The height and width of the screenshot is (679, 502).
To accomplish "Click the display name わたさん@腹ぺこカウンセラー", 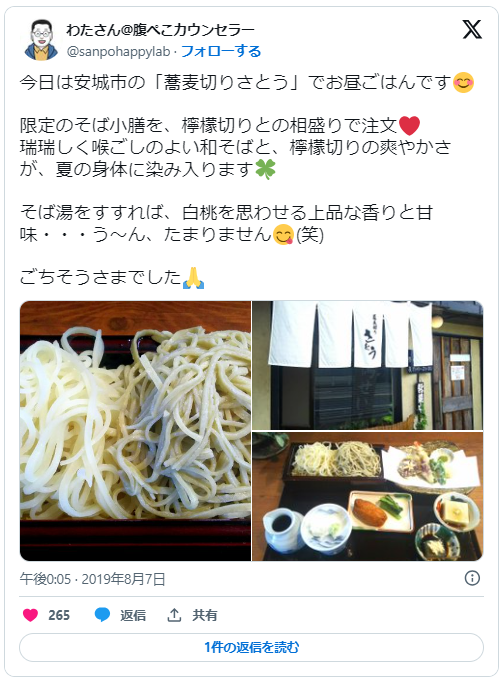I will 160,30.
